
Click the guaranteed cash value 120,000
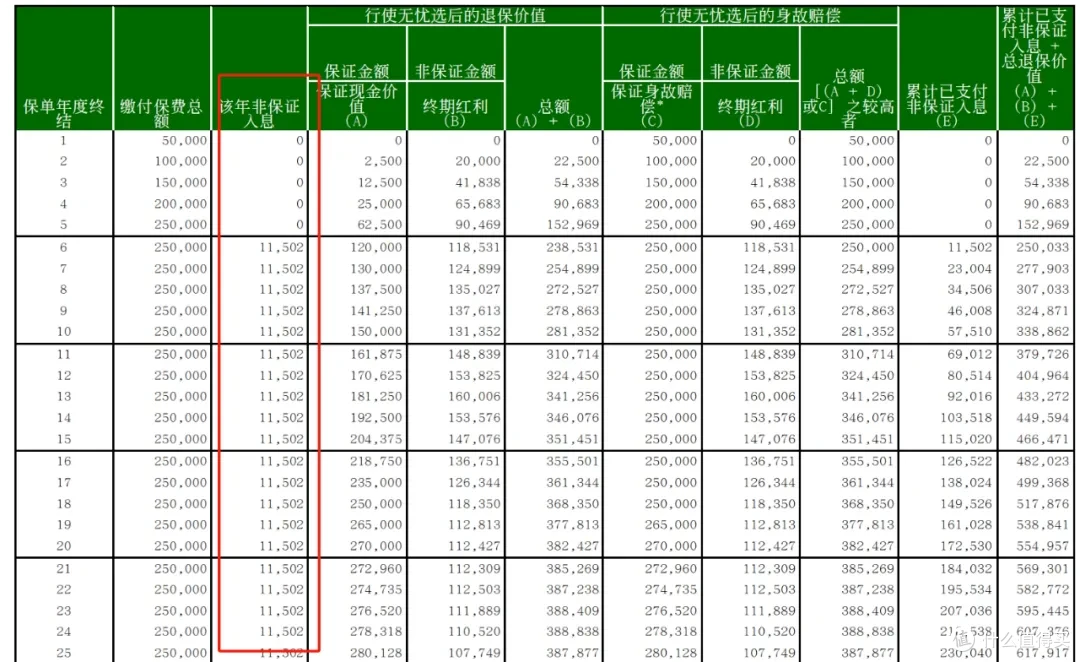pos(376,247)
